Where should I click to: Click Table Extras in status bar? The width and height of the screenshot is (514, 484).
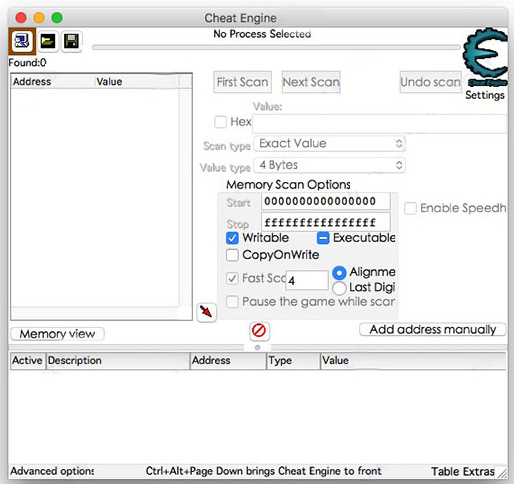(463, 471)
